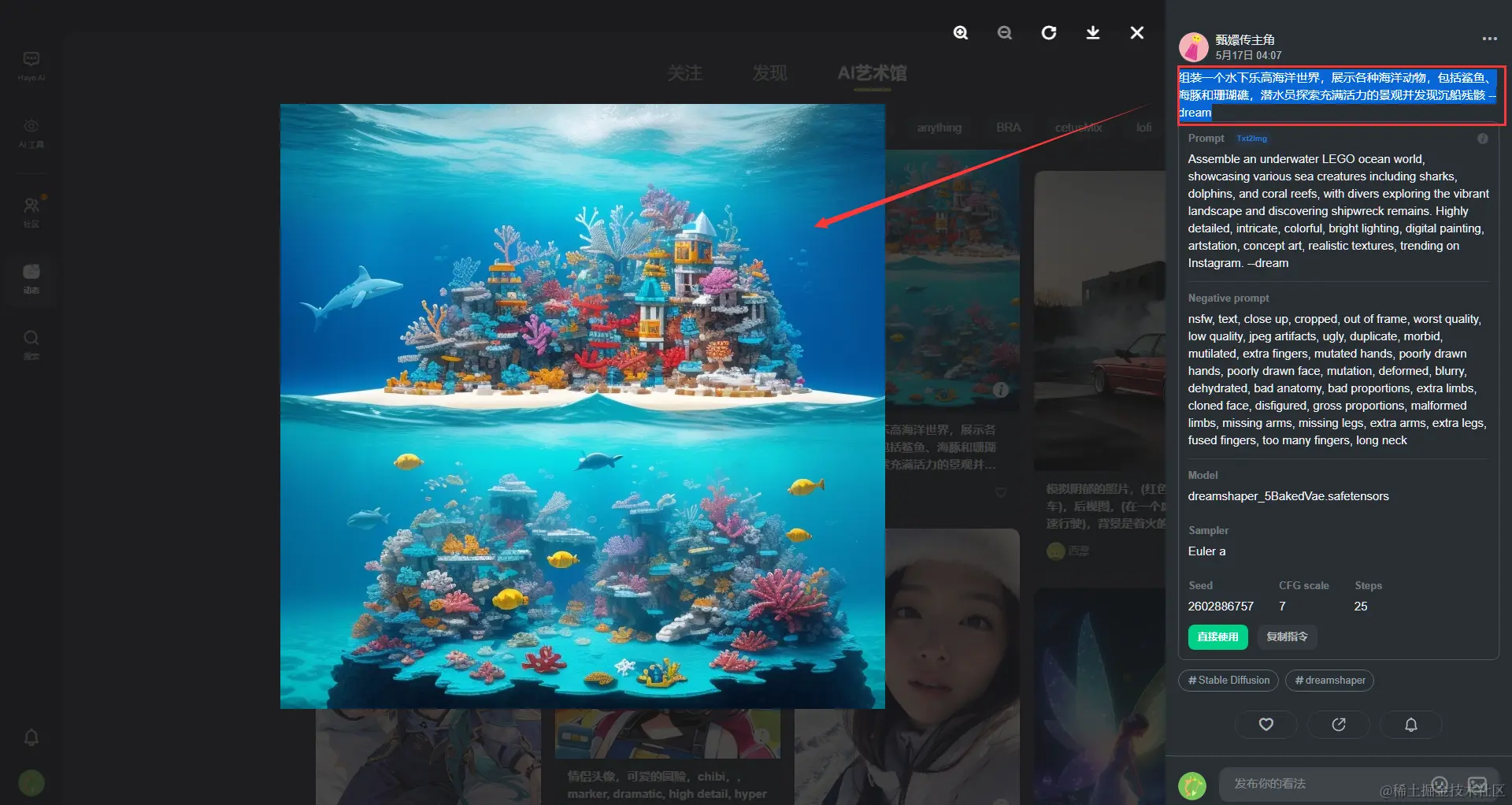Open the 甄嬛传主角 user avatar
1512x805 pixels.
pyautogui.click(x=1194, y=47)
